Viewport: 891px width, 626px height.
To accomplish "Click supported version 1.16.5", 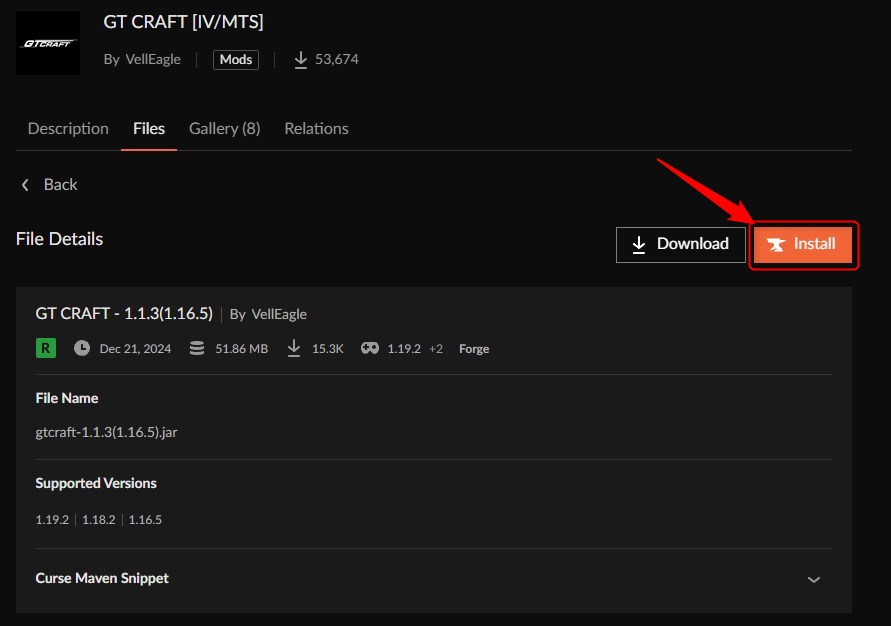I will click(x=145, y=520).
